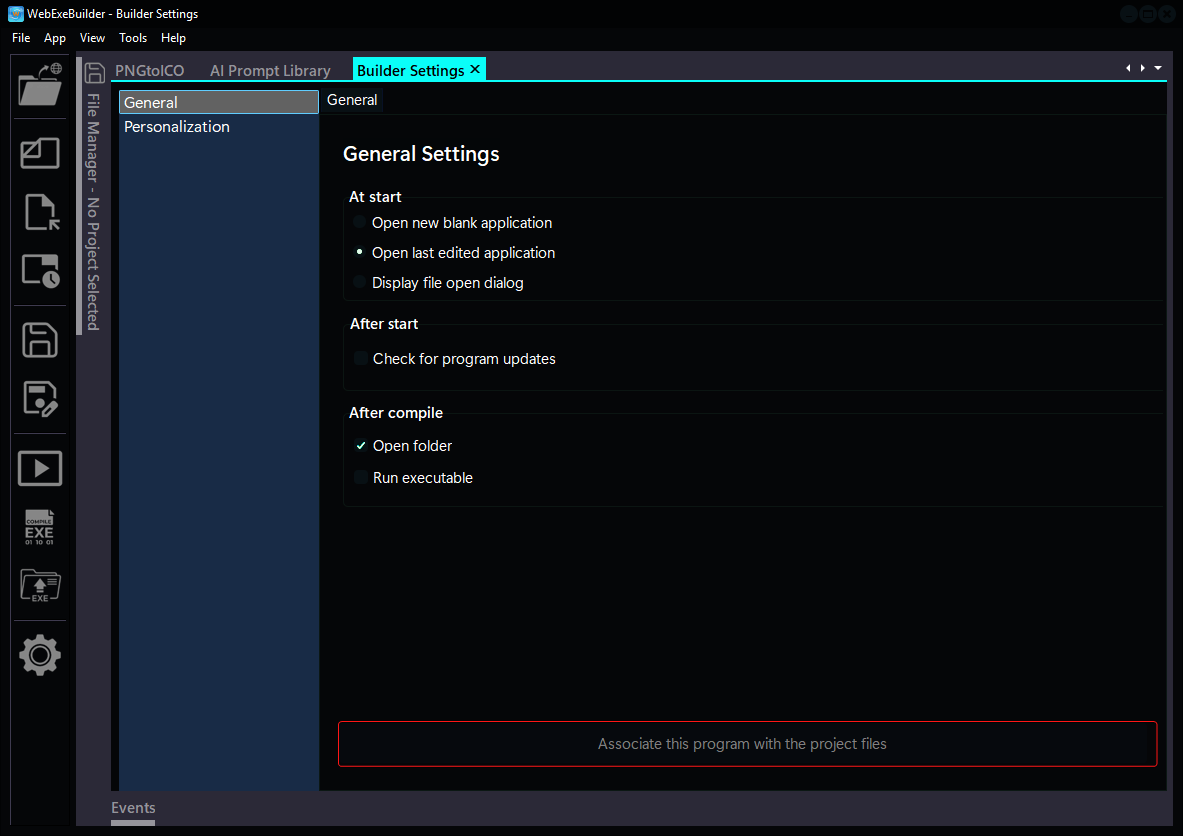The height and width of the screenshot is (836, 1183).
Task: Open a recent project via clock icon
Action: click(x=39, y=269)
